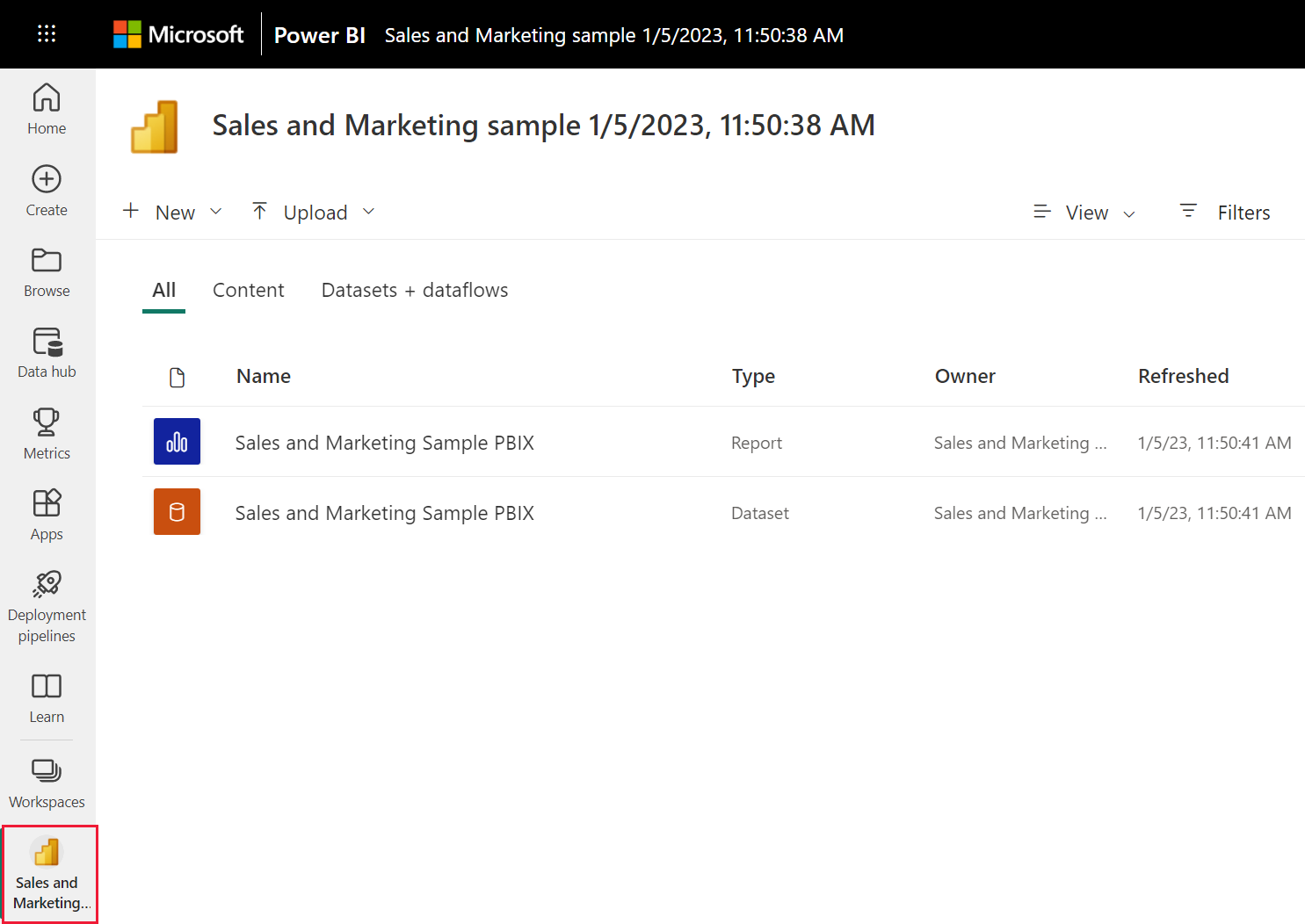1305x924 pixels.
Task: Open Home from the navigation pane
Action: pyautogui.click(x=47, y=108)
